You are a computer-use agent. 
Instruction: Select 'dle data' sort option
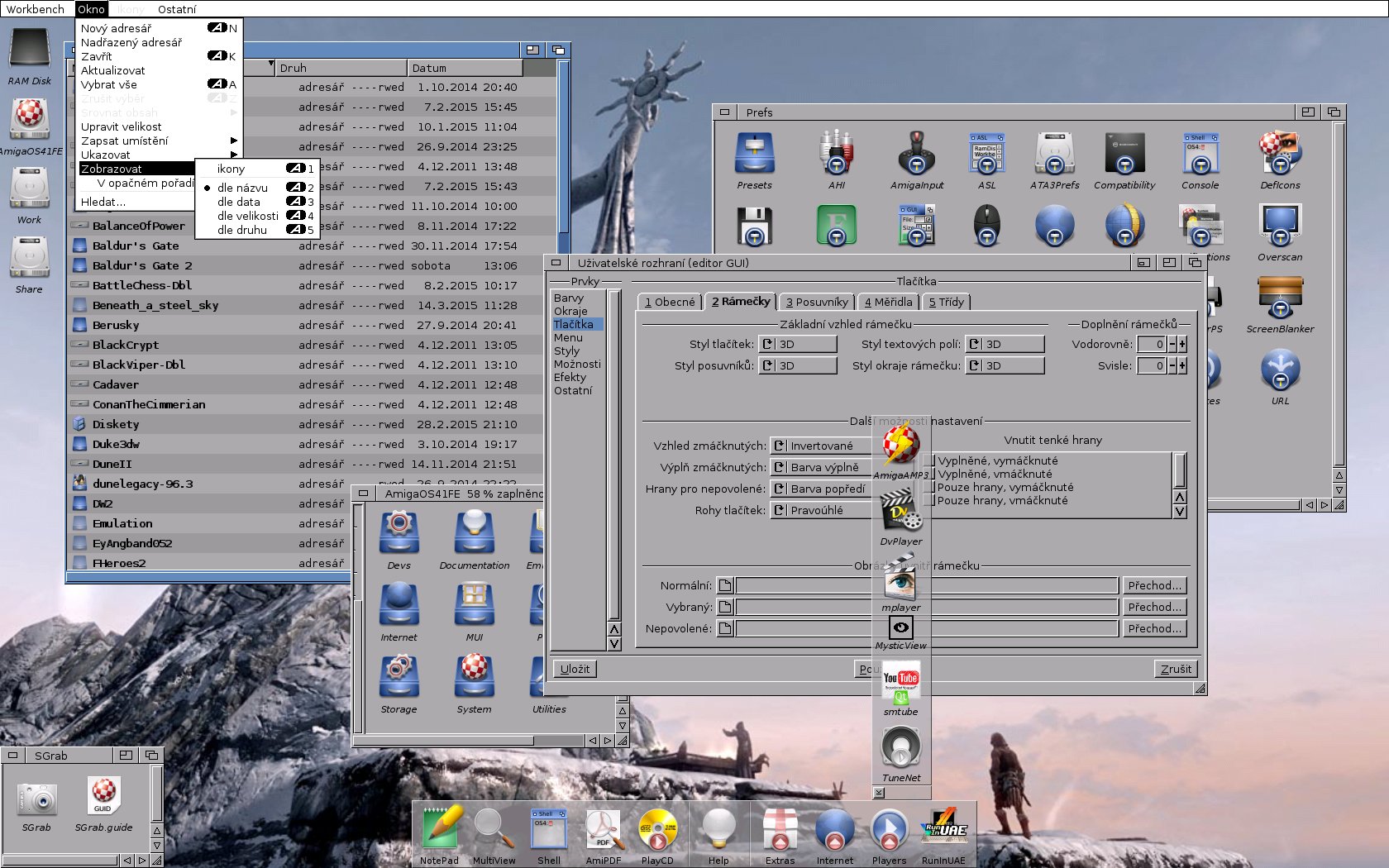tap(239, 202)
